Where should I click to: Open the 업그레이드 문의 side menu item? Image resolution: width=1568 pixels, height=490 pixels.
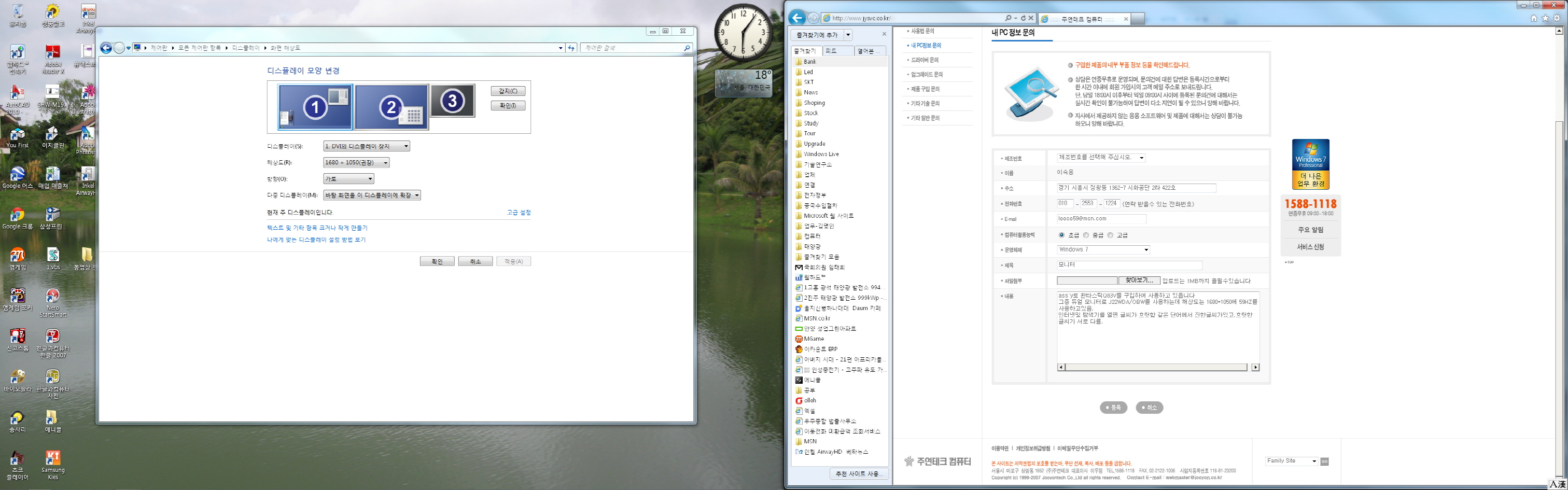(927, 74)
